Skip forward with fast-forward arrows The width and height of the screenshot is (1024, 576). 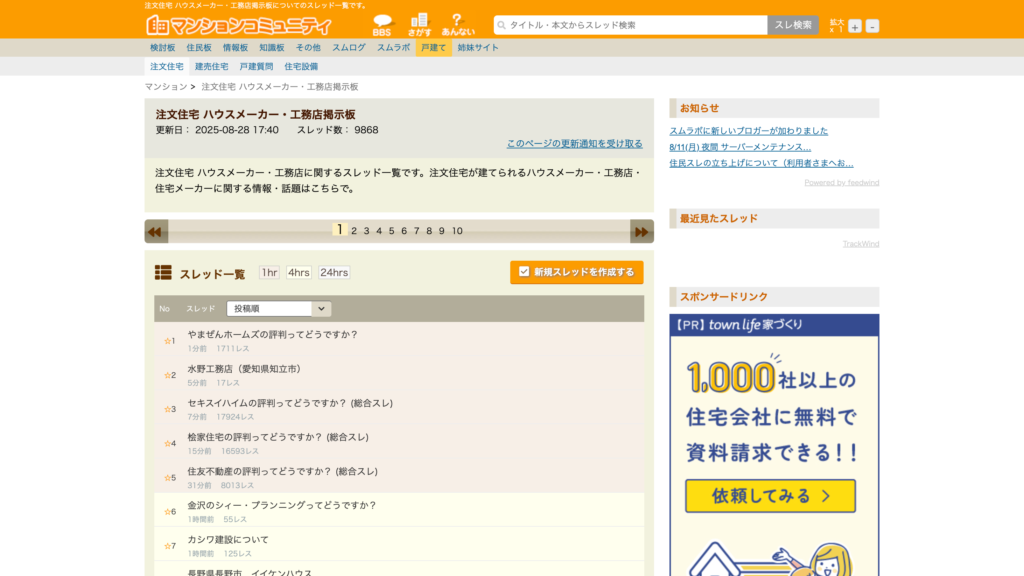(x=641, y=231)
